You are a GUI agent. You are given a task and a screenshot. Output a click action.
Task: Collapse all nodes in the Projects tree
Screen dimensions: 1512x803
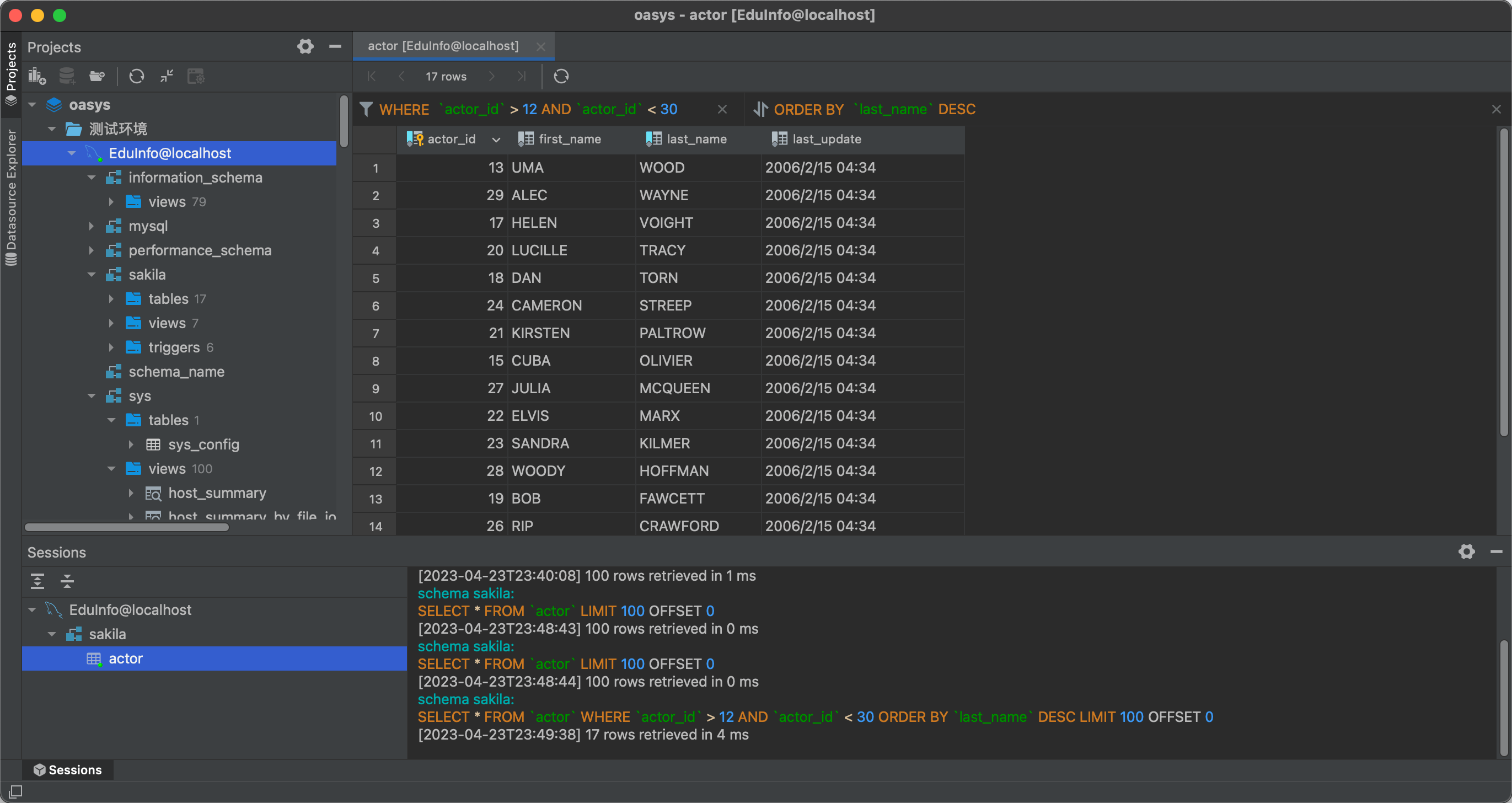pos(167,76)
